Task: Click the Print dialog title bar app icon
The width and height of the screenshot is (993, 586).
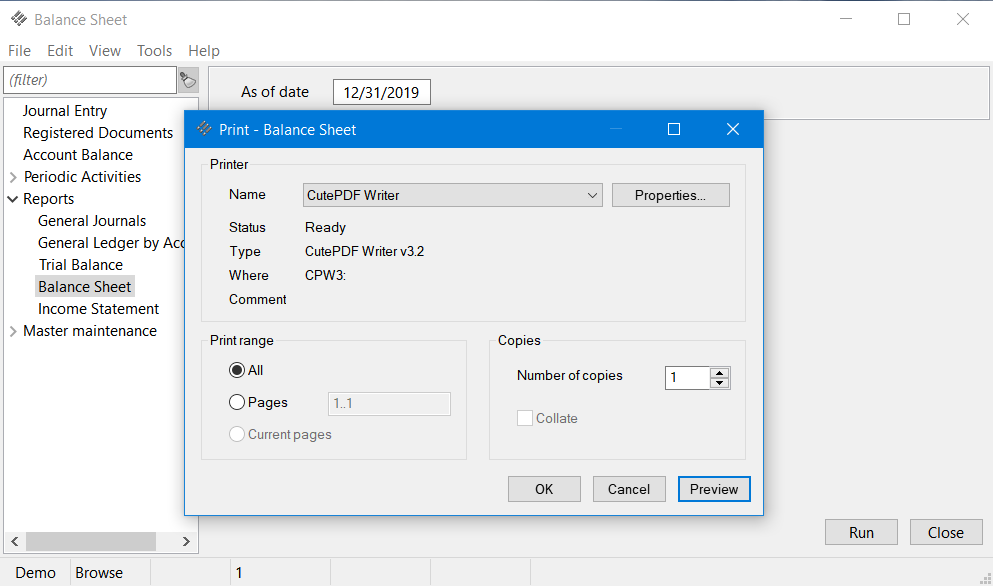Action: coord(205,129)
